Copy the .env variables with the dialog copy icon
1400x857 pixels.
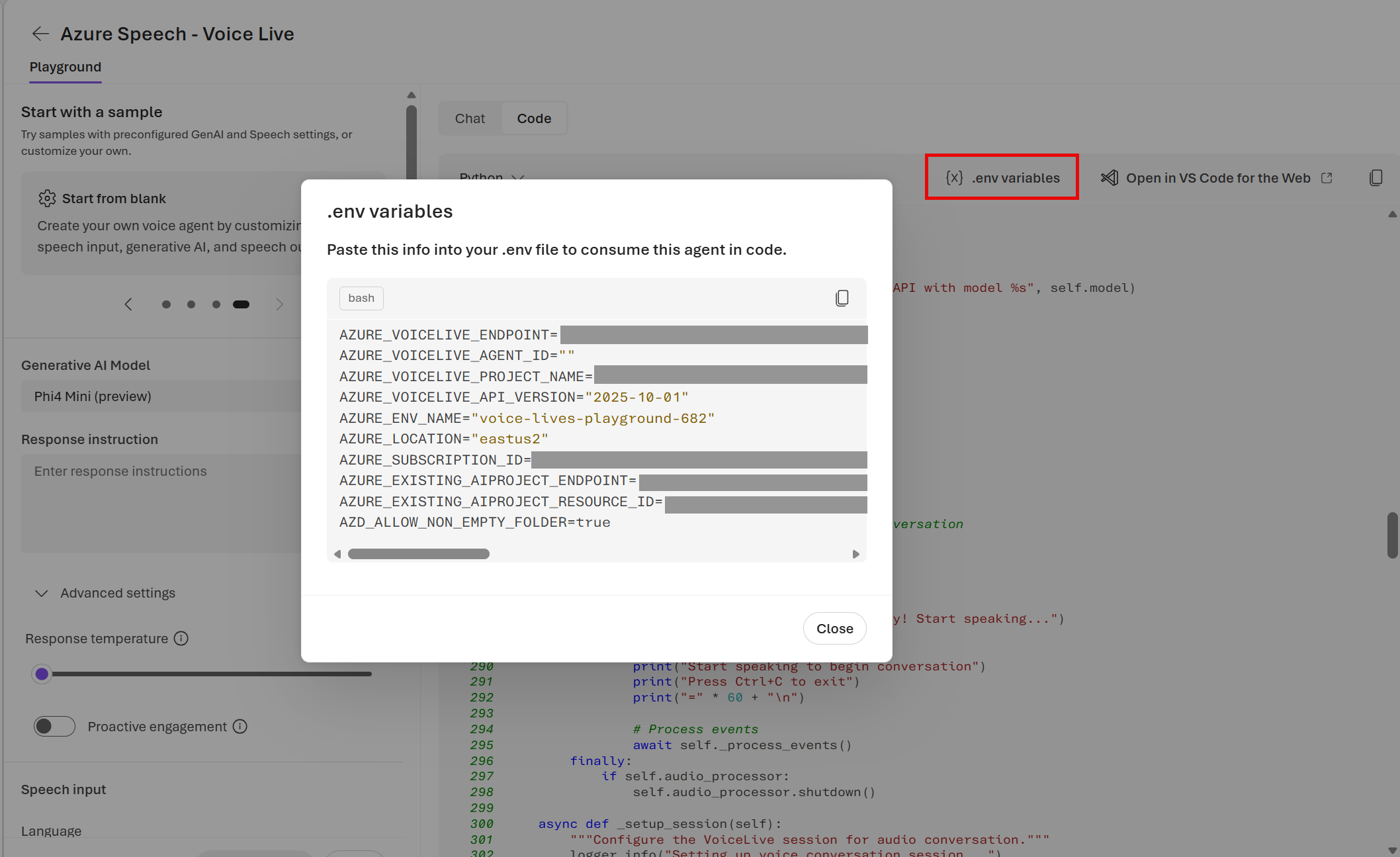(842, 298)
